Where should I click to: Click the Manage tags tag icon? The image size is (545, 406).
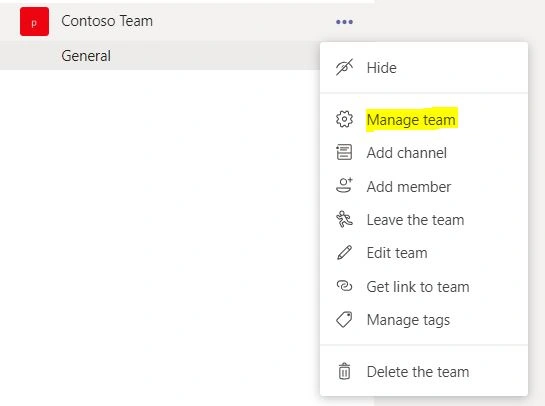344,319
